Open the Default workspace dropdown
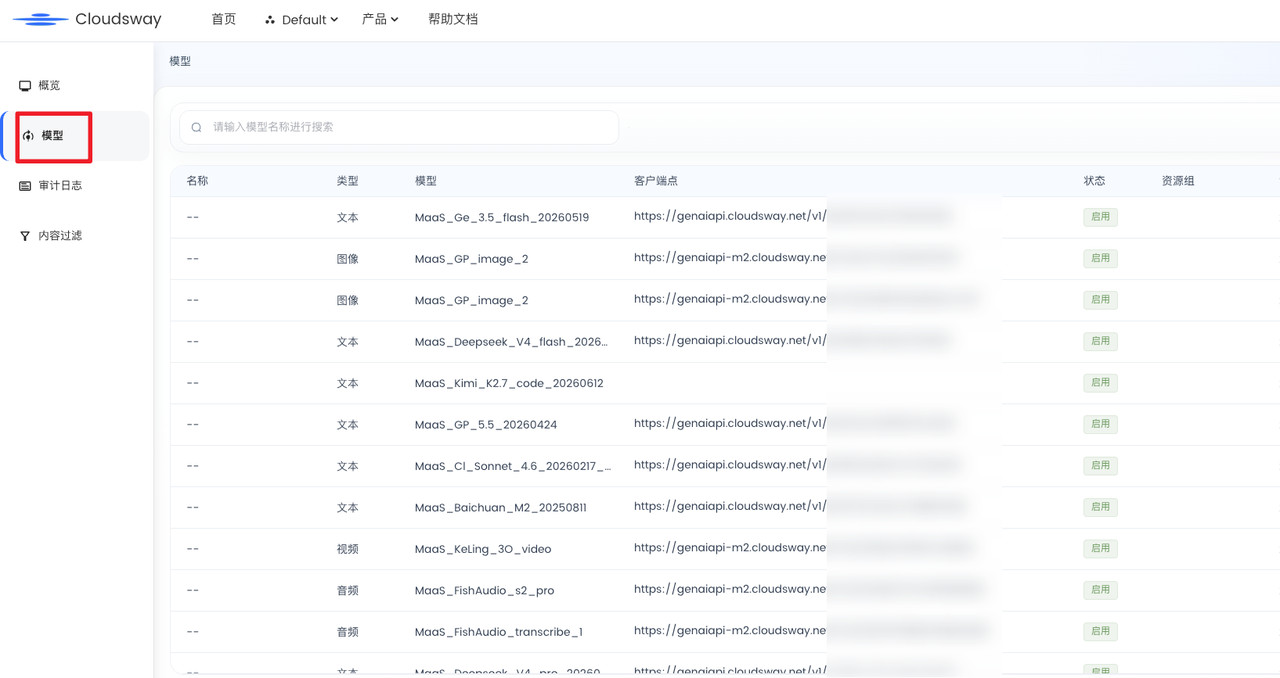 coord(302,19)
